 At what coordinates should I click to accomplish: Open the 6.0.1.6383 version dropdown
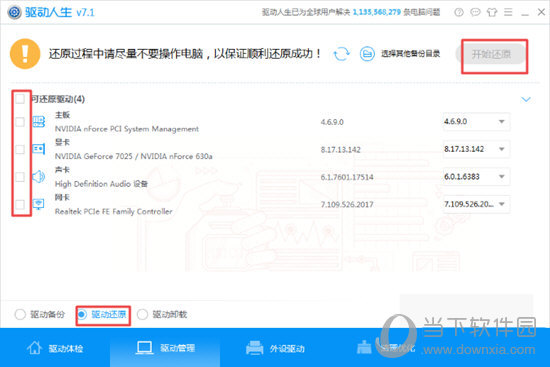(x=476, y=176)
